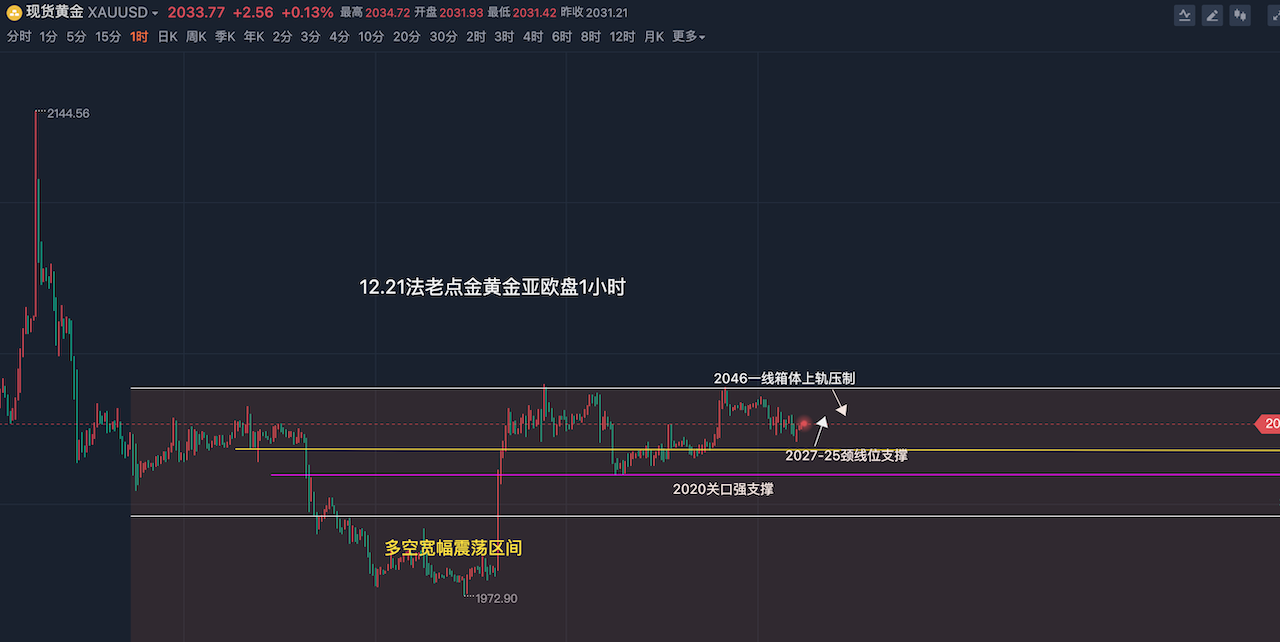This screenshot has height=642, width=1280.
Task: Click the 2144.56 high price label
Action: [68, 114]
